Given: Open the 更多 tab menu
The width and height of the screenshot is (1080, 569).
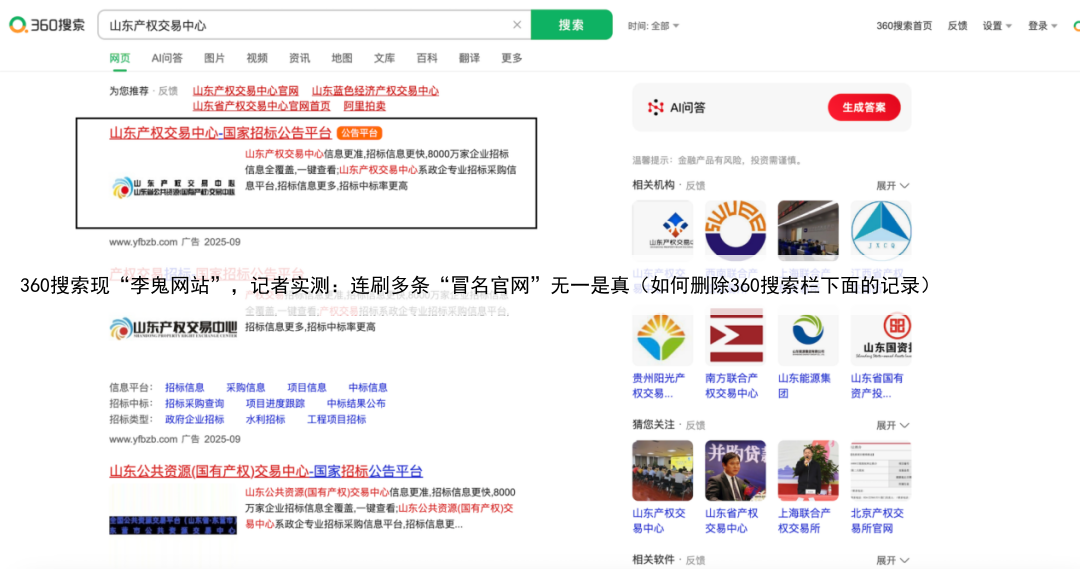Looking at the screenshot, I should pos(512,59).
